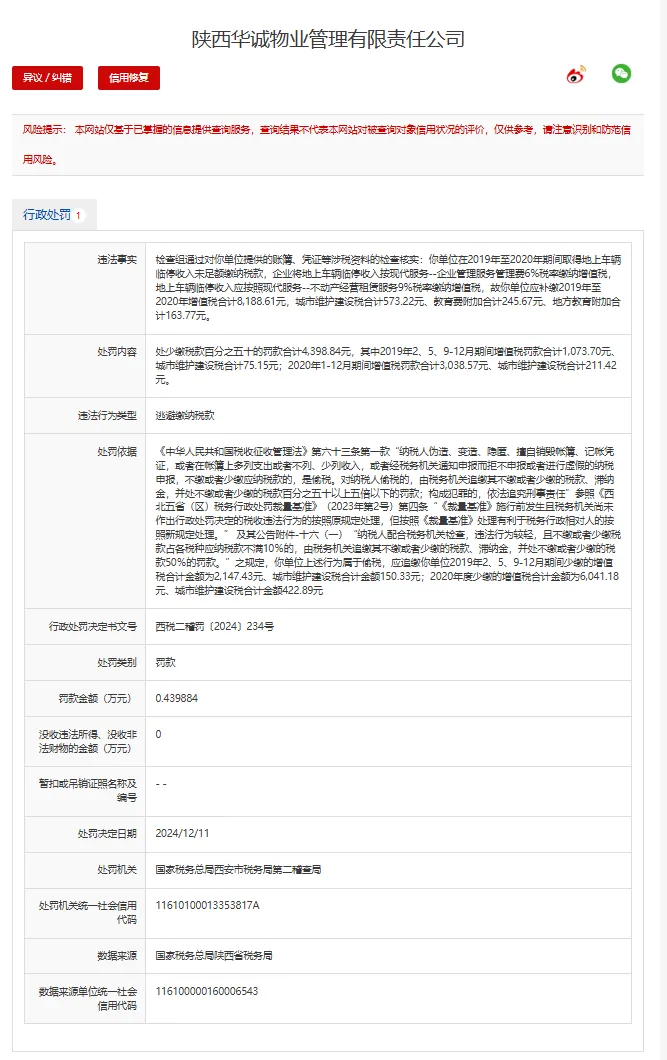The width and height of the screenshot is (667, 1060).
Task: Select the 逃避缴纳税款 violation type value
Action: pyautogui.click(x=188, y=415)
